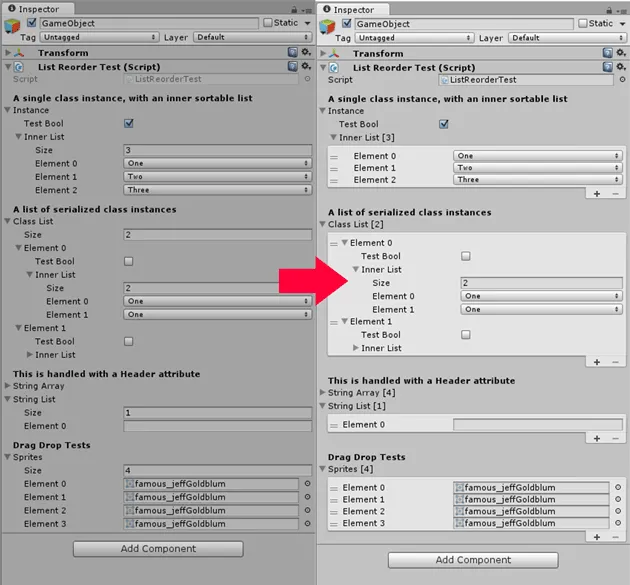This screenshot has height=585, width=630.
Task: Toggle Static checkbox in left inspector
Action: pyautogui.click(x=268, y=23)
